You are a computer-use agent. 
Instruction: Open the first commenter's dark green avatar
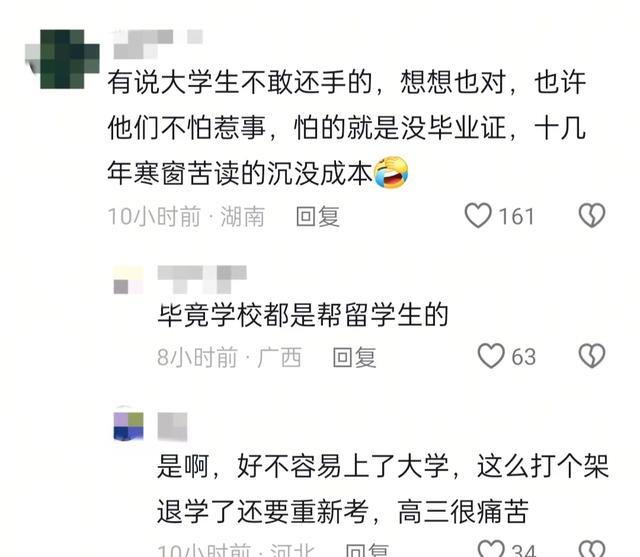point(62,59)
